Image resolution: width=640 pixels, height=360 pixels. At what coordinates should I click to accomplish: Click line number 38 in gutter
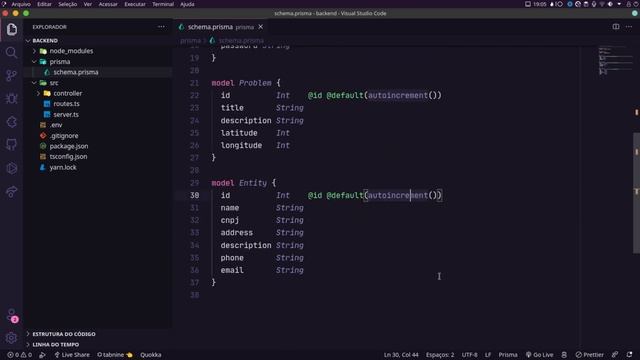[194, 295]
